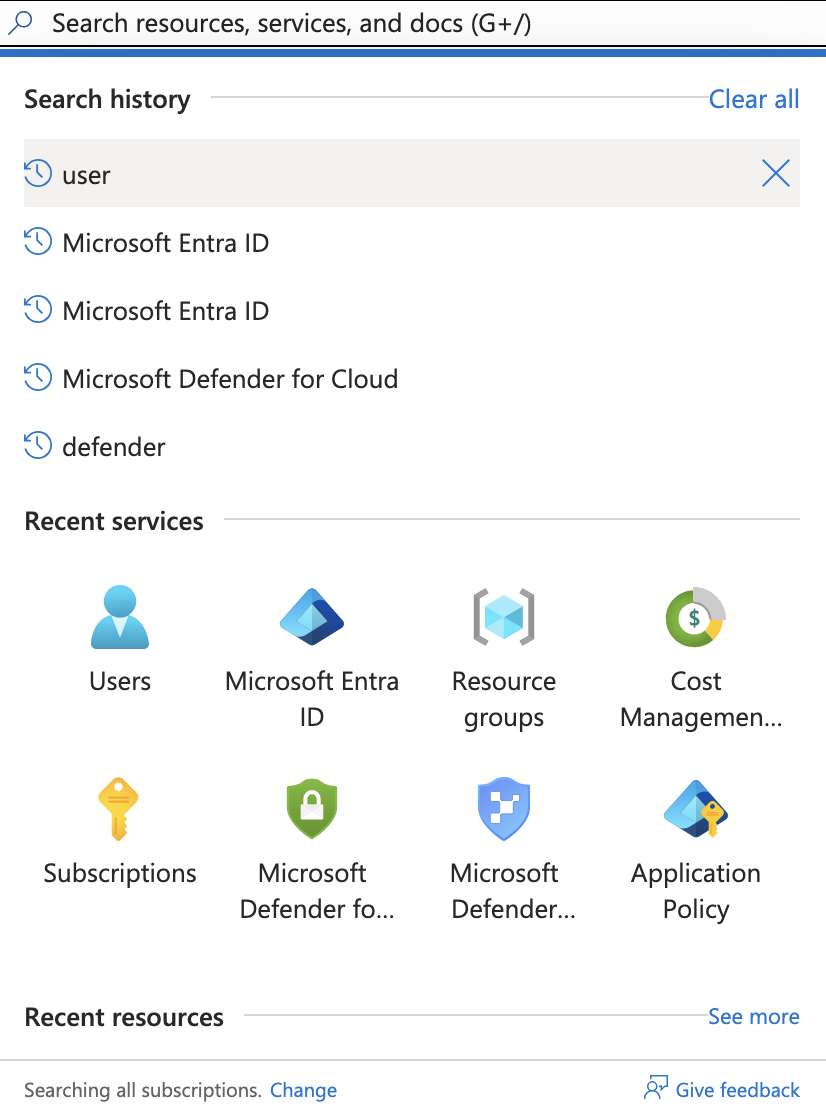Click the 'Subscriptions' label
Viewport: 826px width, 1108px height.
[120, 873]
